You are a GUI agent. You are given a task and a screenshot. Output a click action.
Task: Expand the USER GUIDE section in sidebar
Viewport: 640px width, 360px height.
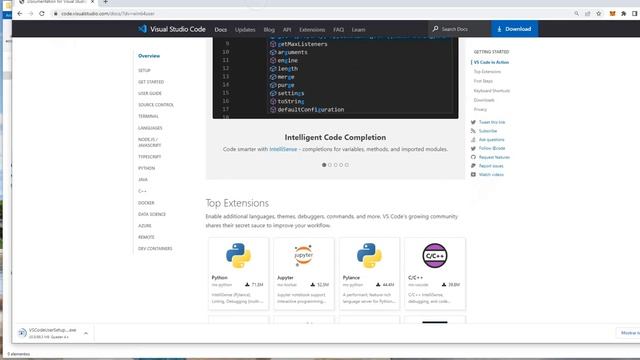(150, 93)
